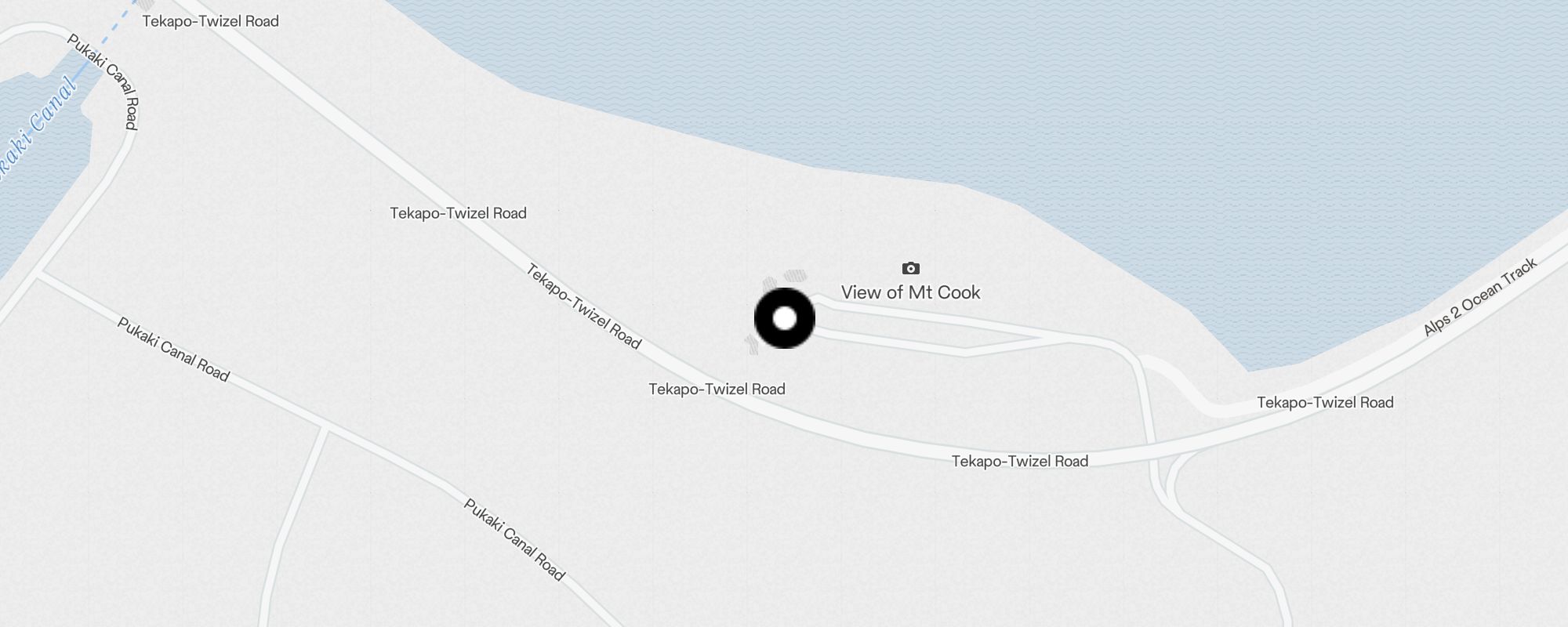The height and width of the screenshot is (627, 1568).
Task: Click the rotated Tekapo-Twizel Road label along the diagonal road
Action: point(583,306)
